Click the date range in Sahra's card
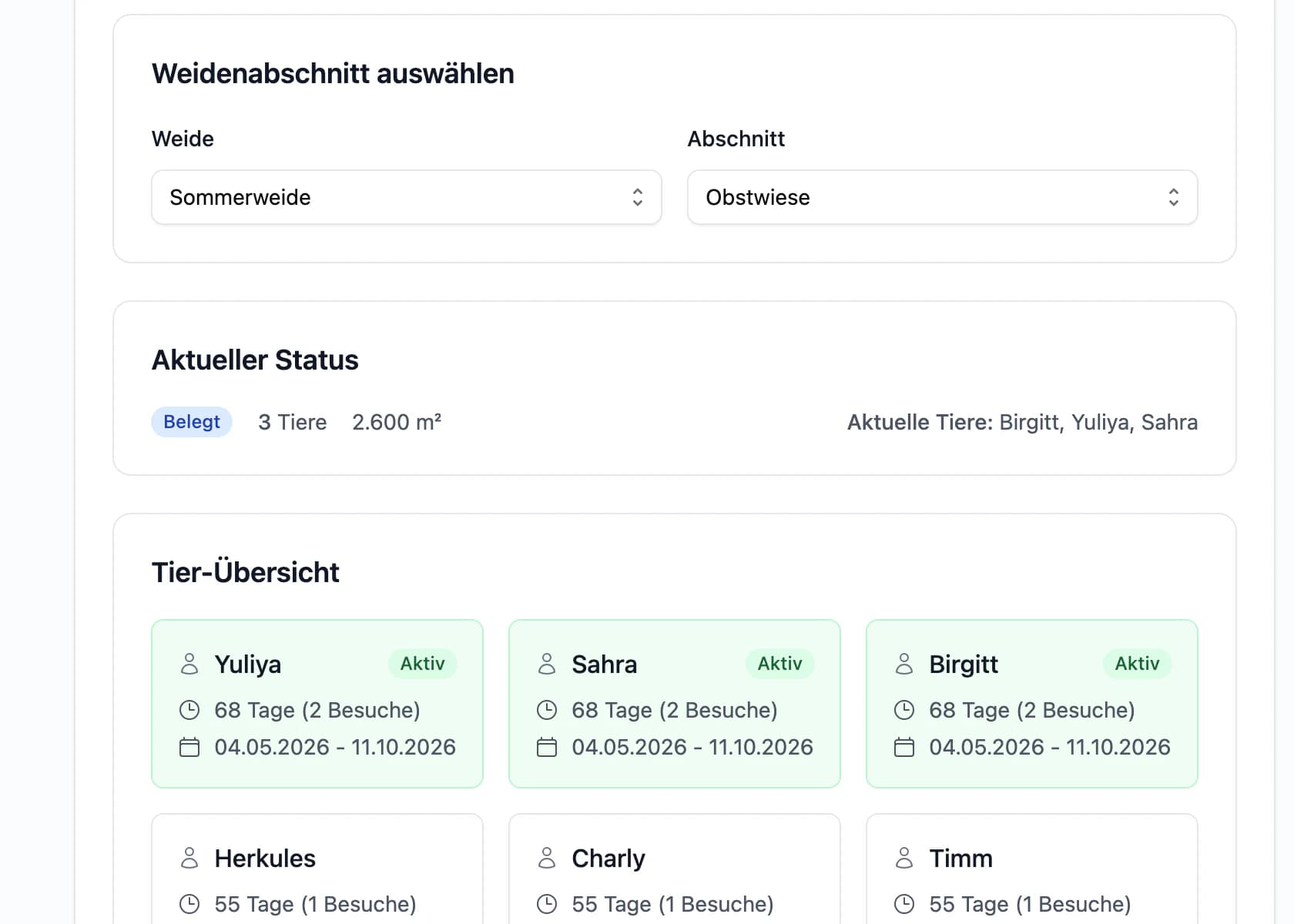 click(x=692, y=747)
